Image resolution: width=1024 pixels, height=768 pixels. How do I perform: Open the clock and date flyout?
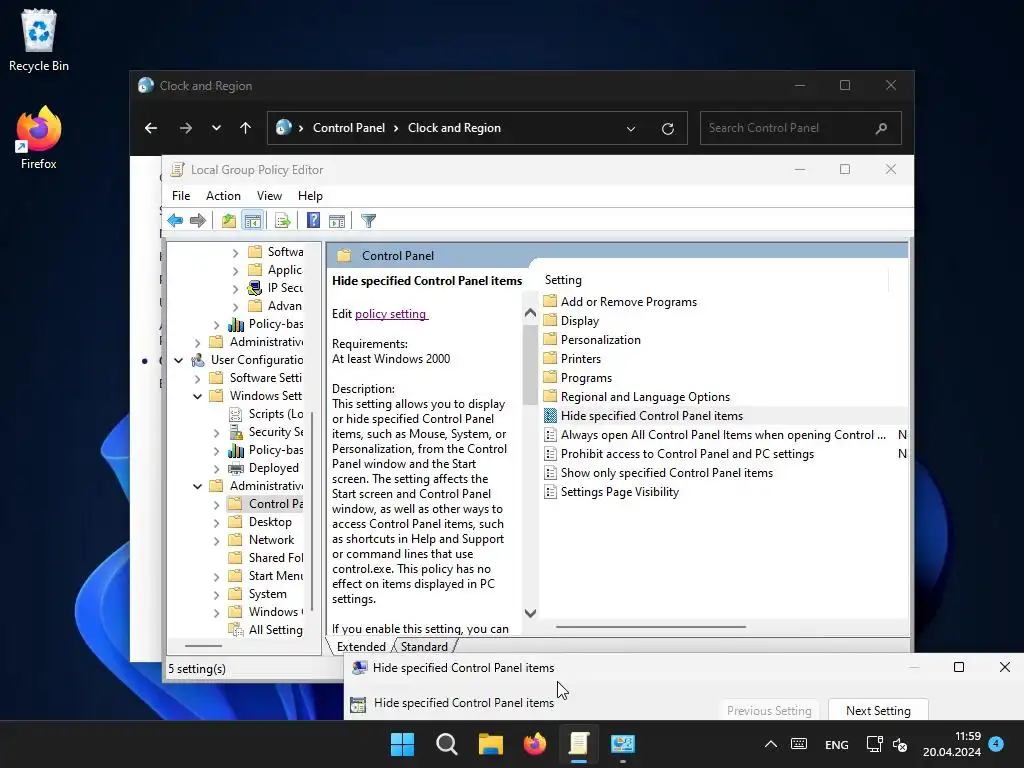coord(952,744)
